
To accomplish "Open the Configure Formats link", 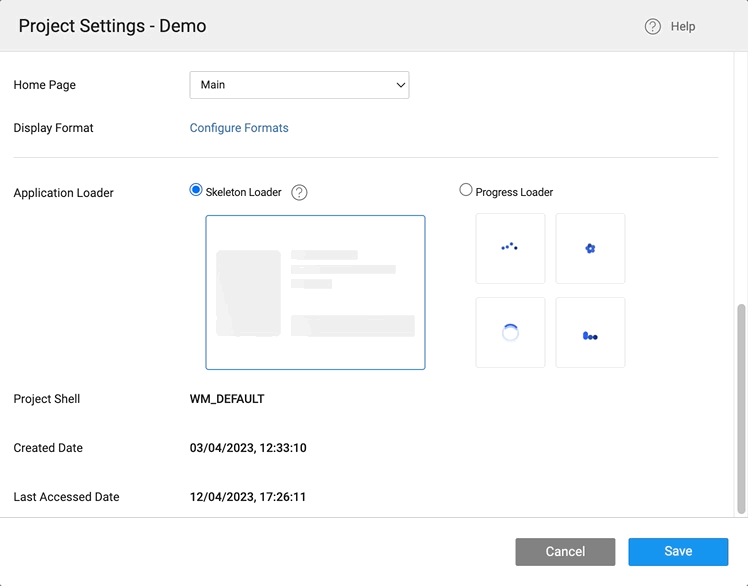I will tap(239, 128).
